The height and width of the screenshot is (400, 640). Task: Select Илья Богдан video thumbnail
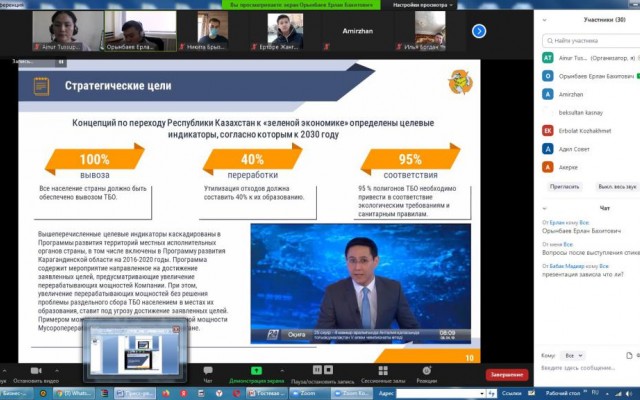pos(430,31)
